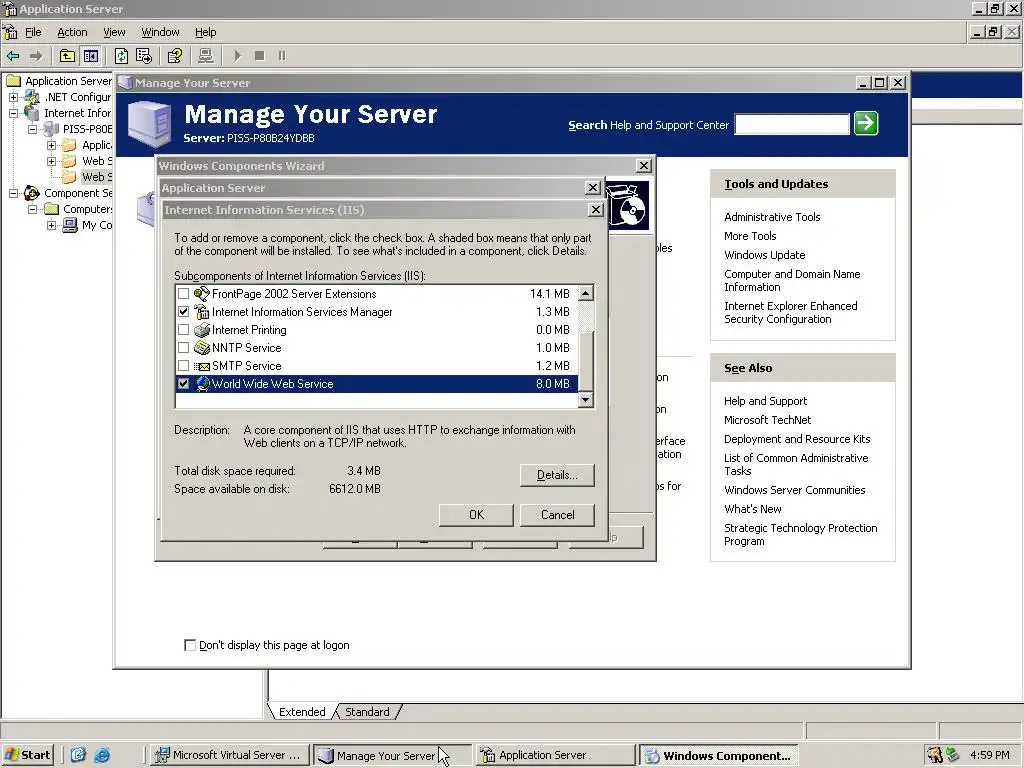The height and width of the screenshot is (768, 1024).
Task: Expand the .NET Configuration tree node
Action: pyautogui.click(x=13, y=97)
